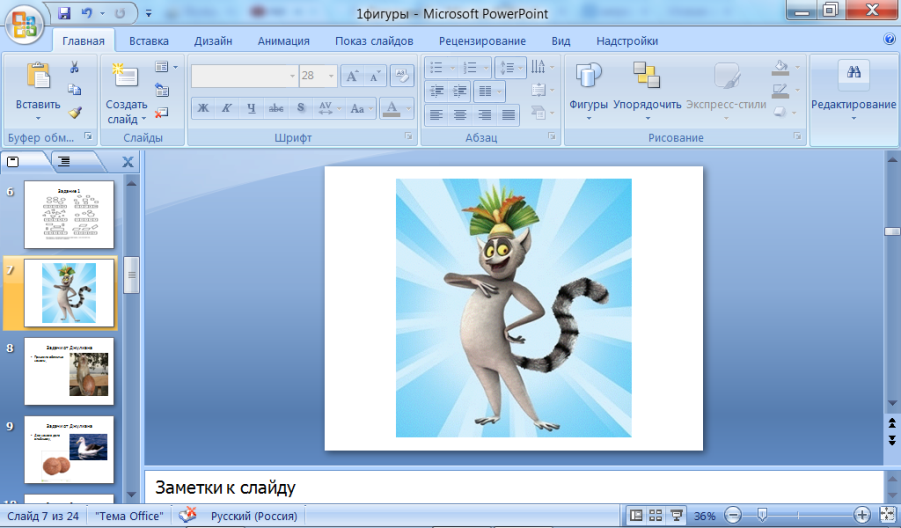Screen dimensions: 901x528
Task: Open font color dropdown arrow
Action: click(x=409, y=108)
